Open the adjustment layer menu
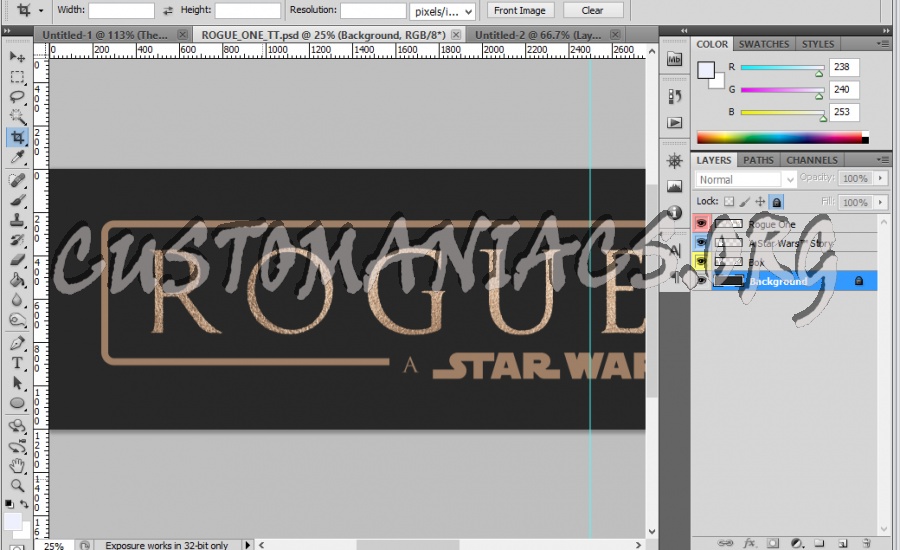 [796, 543]
